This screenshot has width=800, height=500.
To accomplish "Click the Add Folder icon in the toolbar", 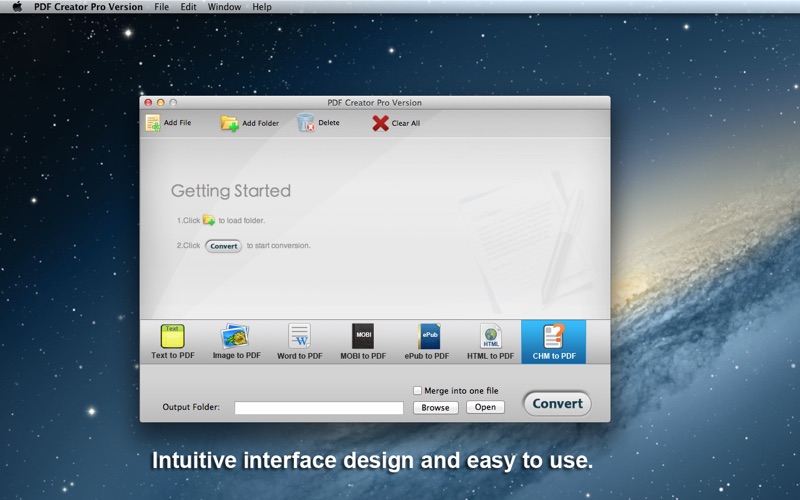I will pyautogui.click(x=230, y=123).
